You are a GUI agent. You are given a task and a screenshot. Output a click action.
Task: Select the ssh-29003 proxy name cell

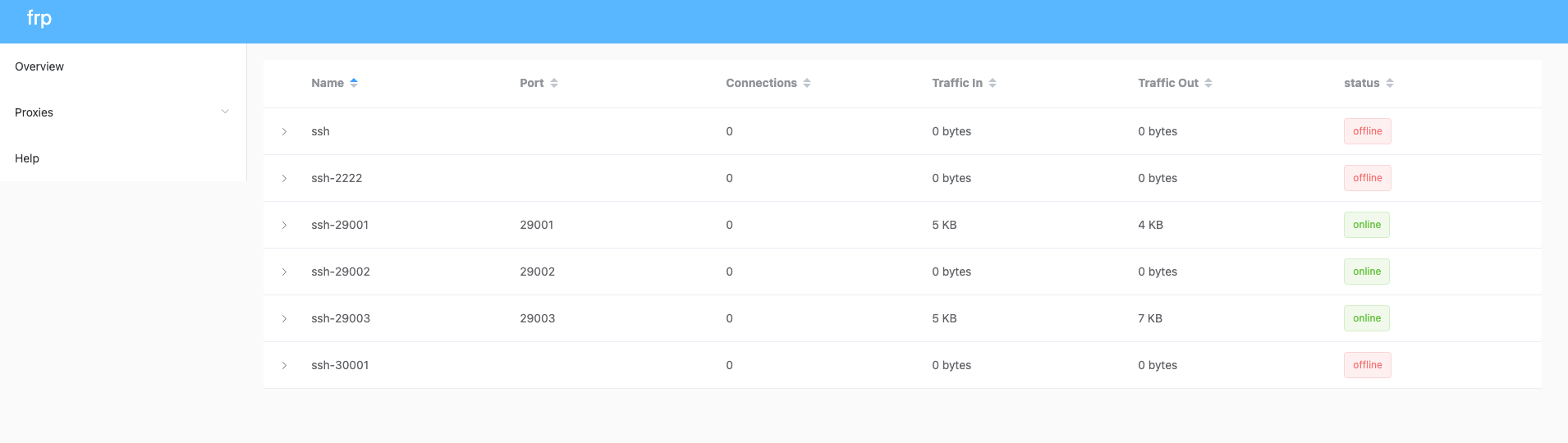341,318
